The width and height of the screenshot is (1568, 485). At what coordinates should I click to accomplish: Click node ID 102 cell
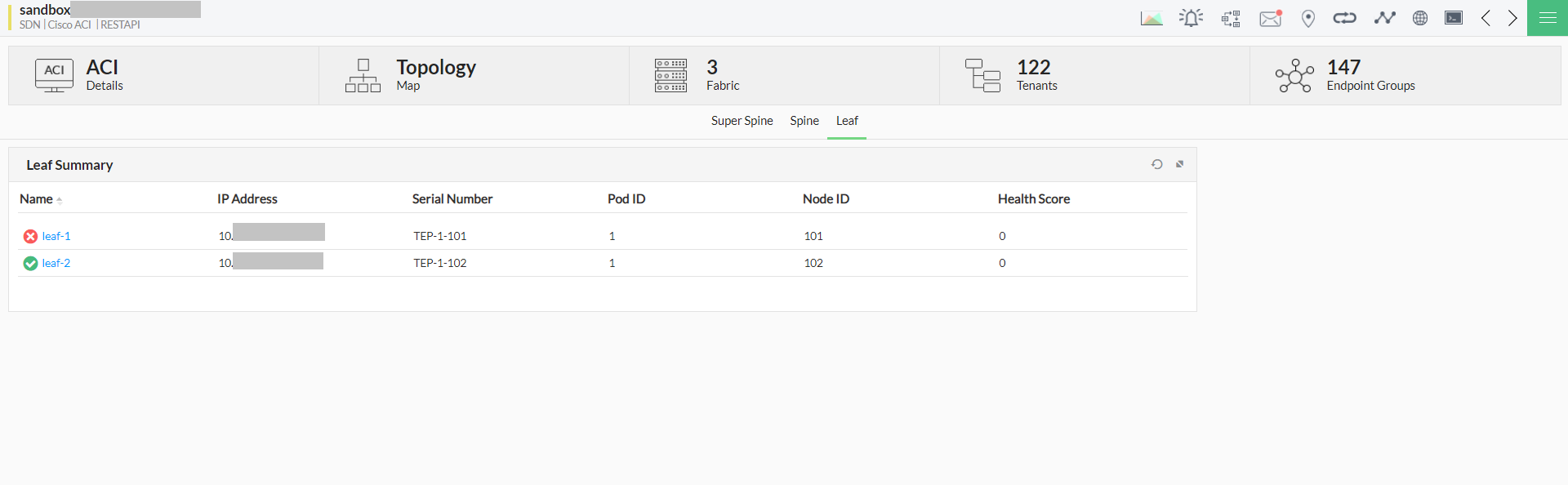(813, 263)
